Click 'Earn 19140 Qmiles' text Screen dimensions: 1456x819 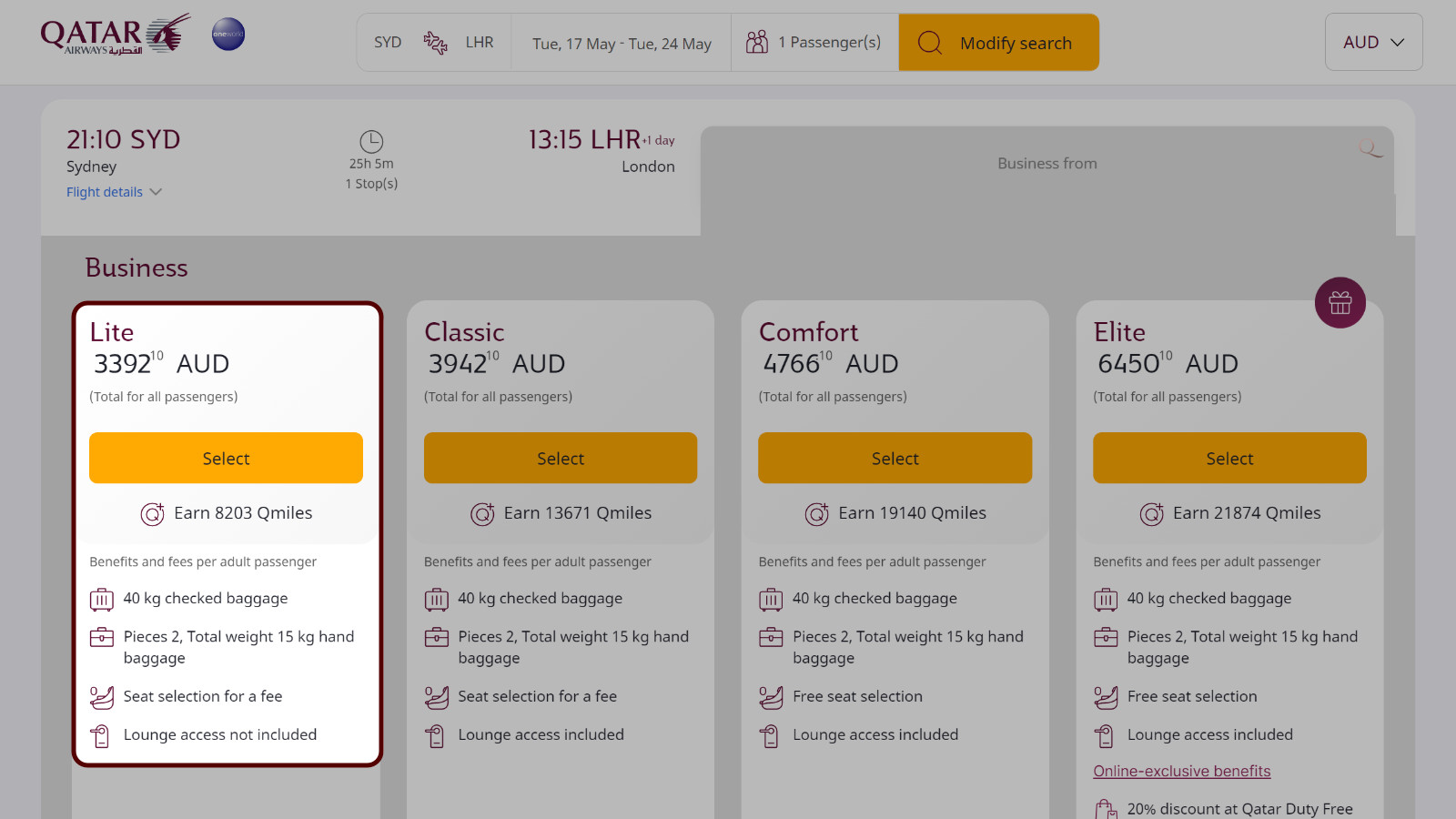[912, 513]
